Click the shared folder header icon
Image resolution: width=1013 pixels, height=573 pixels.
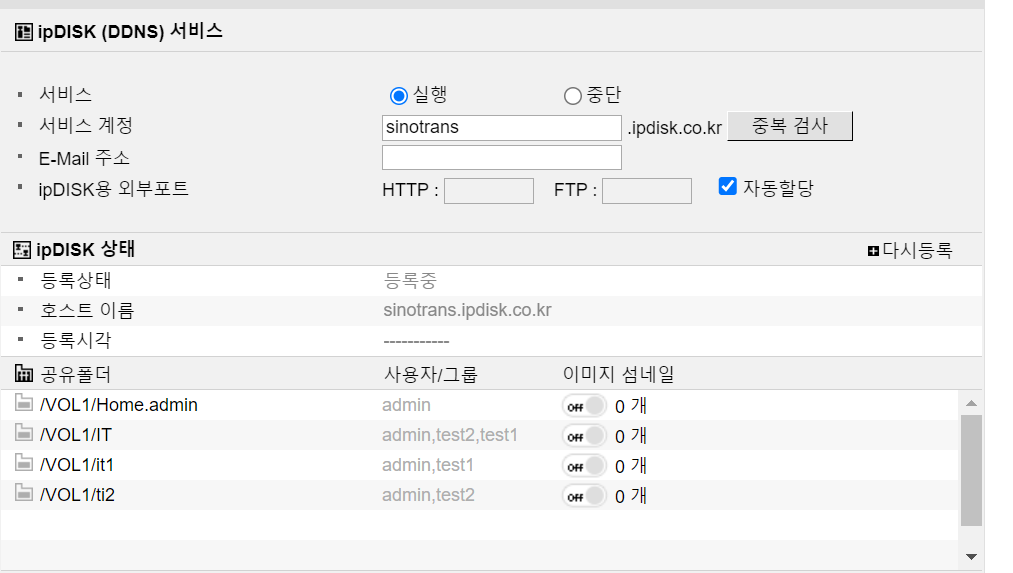click(23, 373)
